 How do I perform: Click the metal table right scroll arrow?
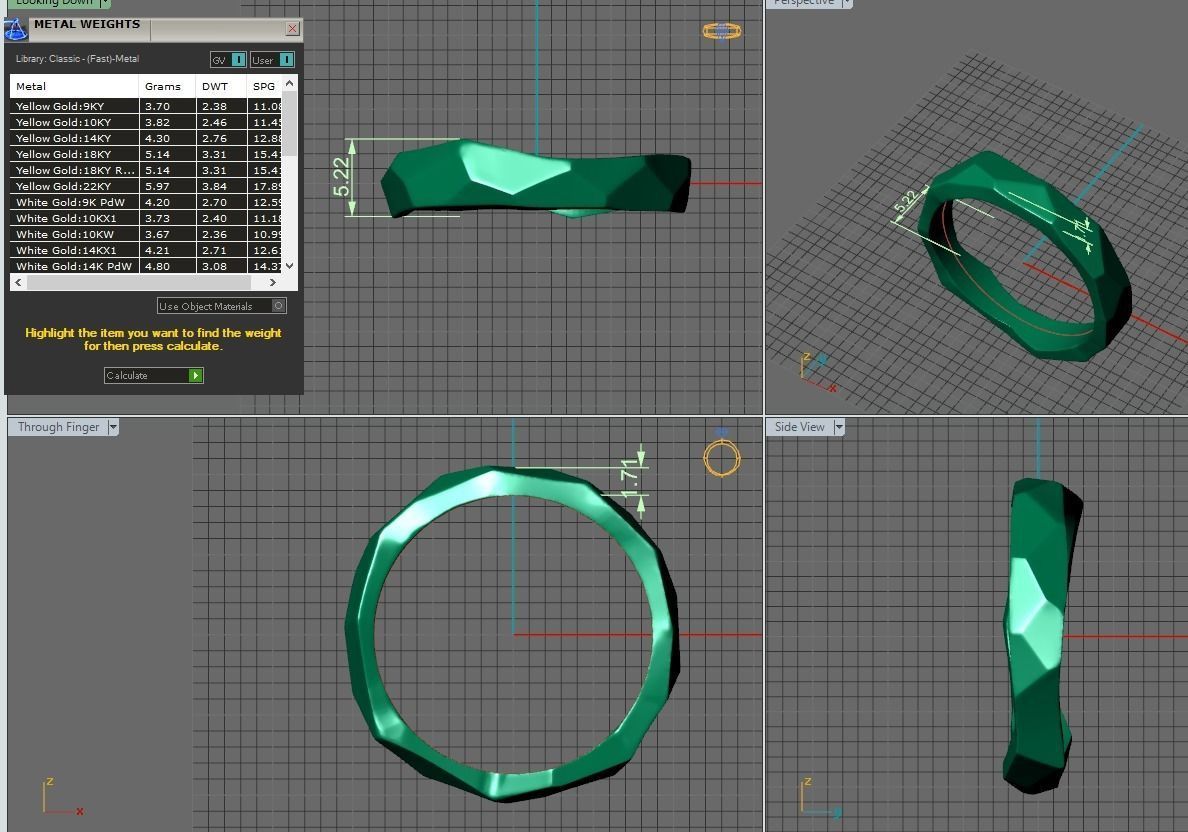[x=273, y=282]
